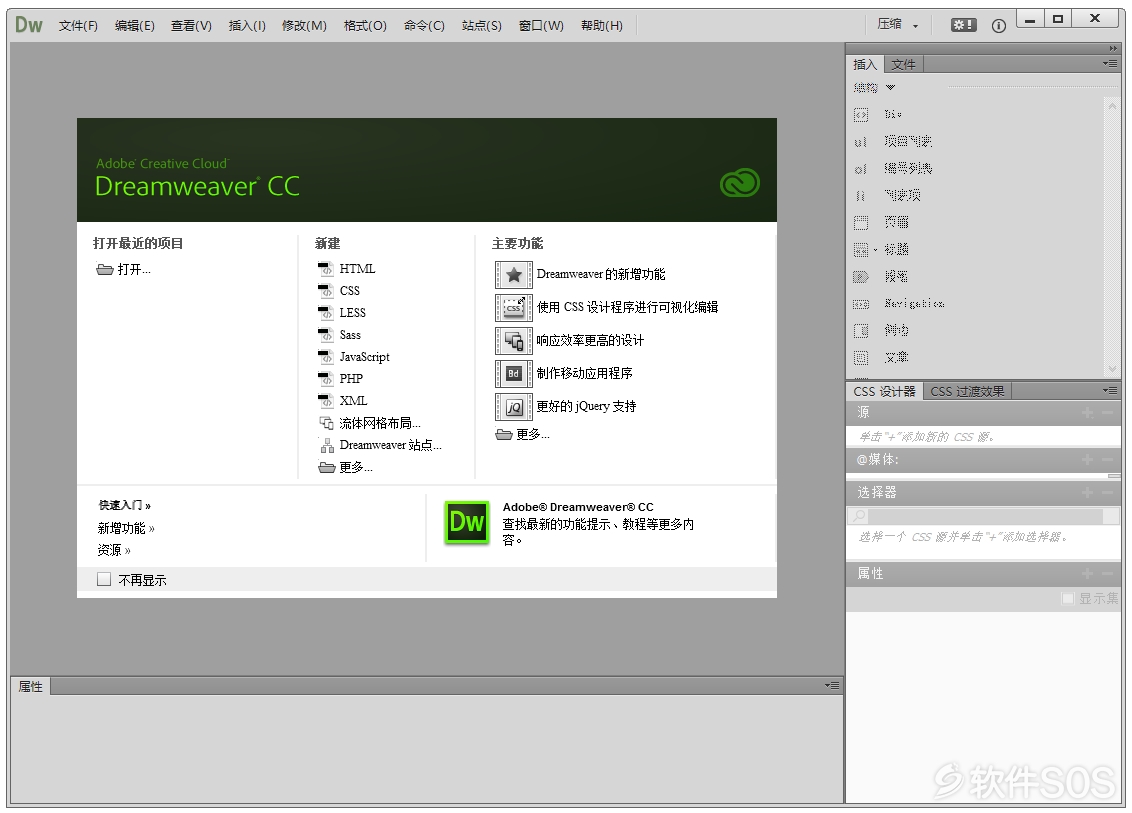This screenshot has width=1132, height=813.
Task: Expand the Insert panel category dropdown
Action: (x=890, y=87)
